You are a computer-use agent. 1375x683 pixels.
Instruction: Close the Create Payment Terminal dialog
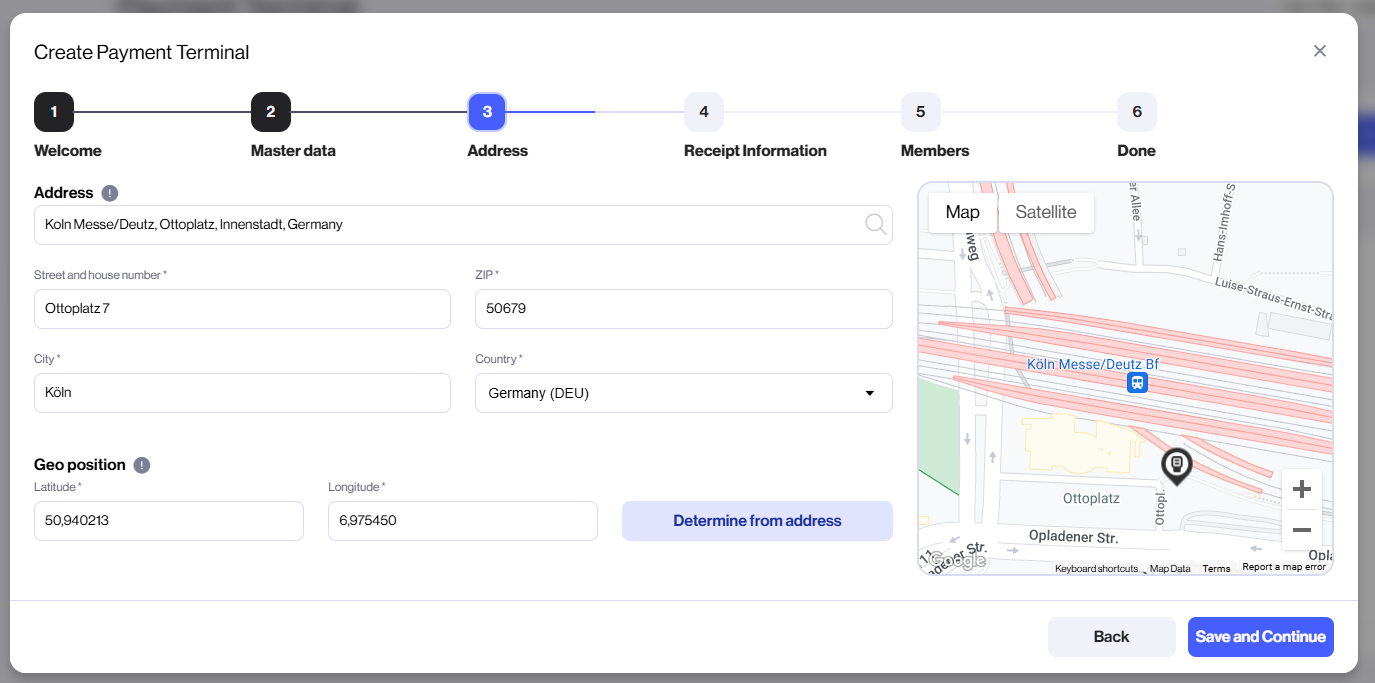coord(1320,51)
